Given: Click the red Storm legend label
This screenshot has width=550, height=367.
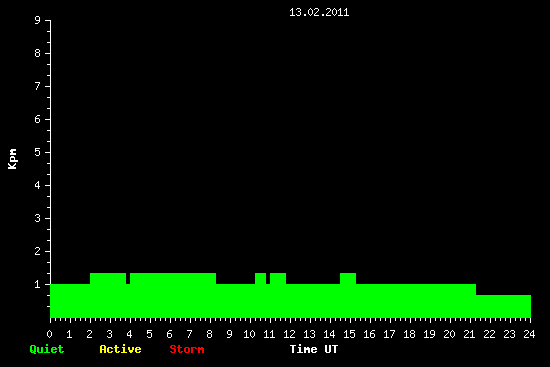Looking at the screenshot, I should pyautogui.click(x=187, y=349).
